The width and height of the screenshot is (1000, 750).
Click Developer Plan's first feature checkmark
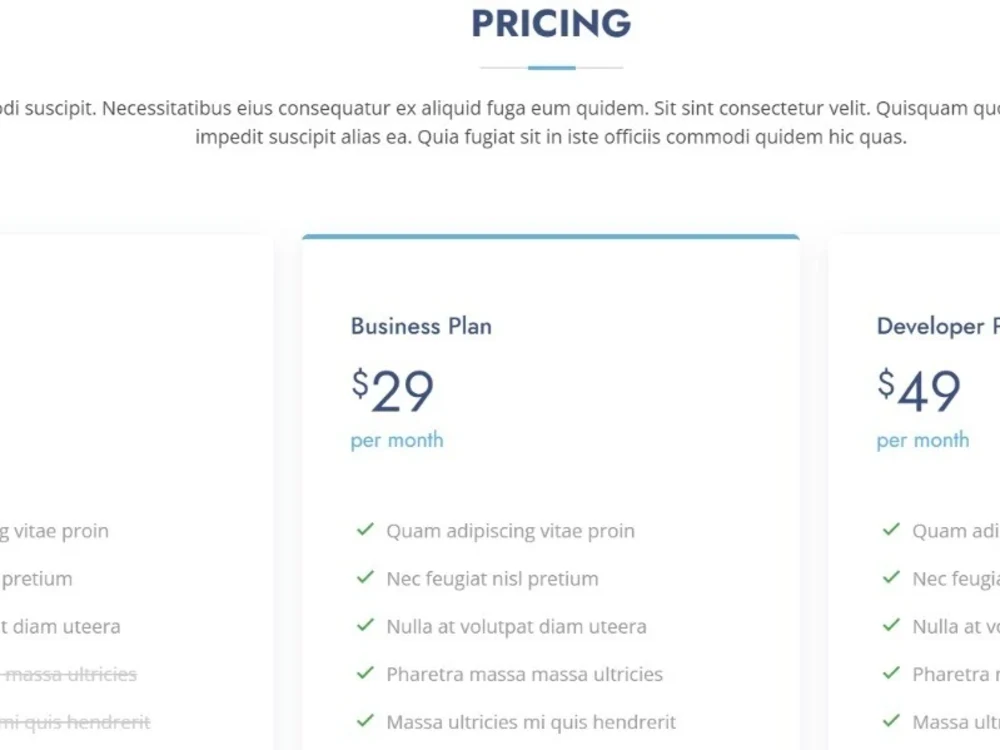pos(891,529)
